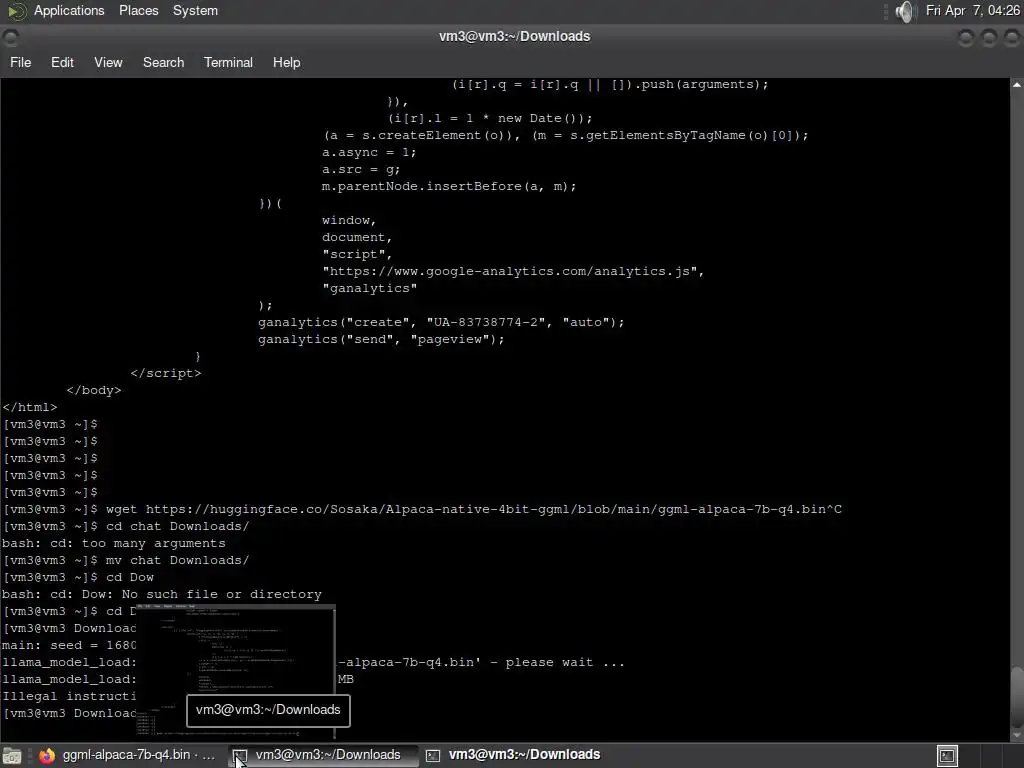
Task: Click terminal icon of bold taskbar entry
Action: click(x=433, y=756)
